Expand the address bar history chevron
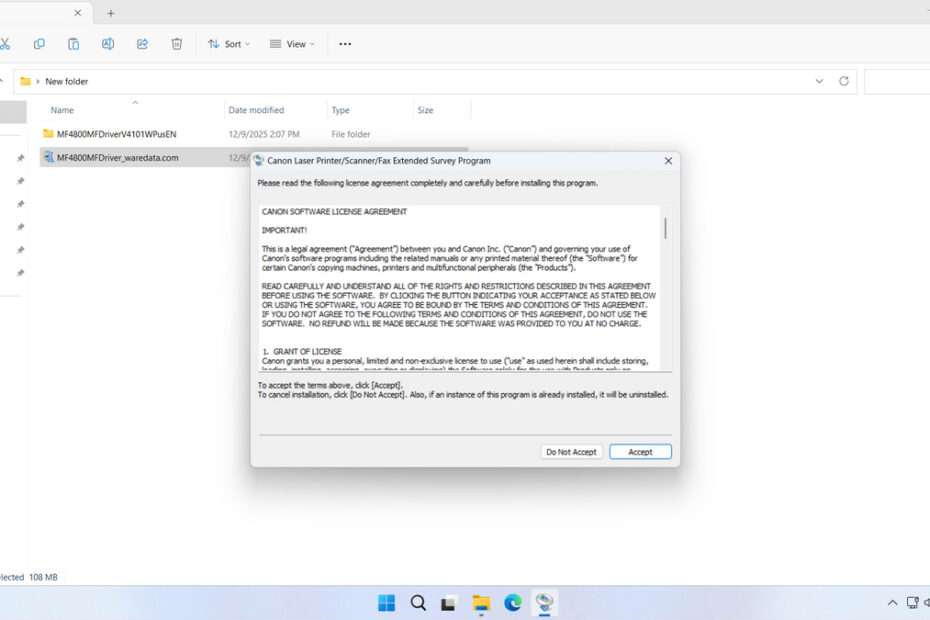 click(x=819, y=81)
